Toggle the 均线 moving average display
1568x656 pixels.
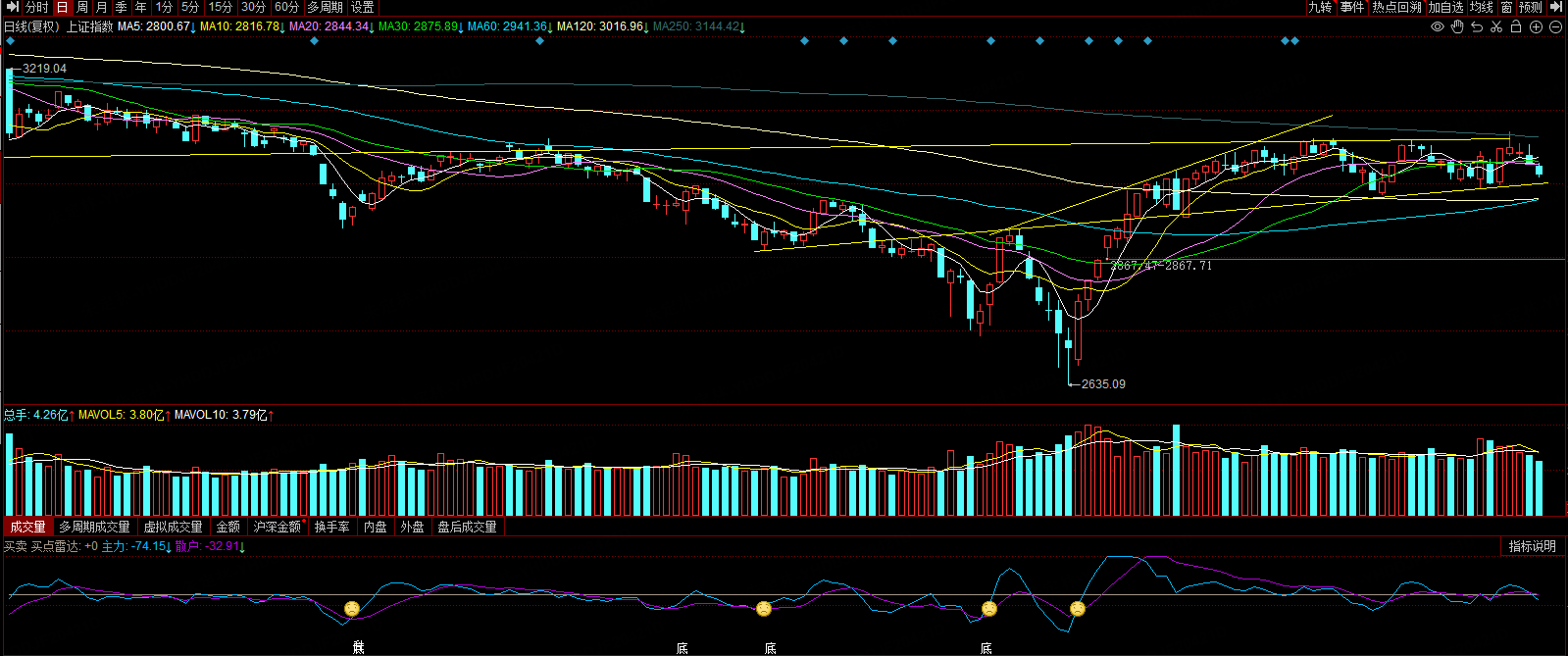coord(1482,7)
